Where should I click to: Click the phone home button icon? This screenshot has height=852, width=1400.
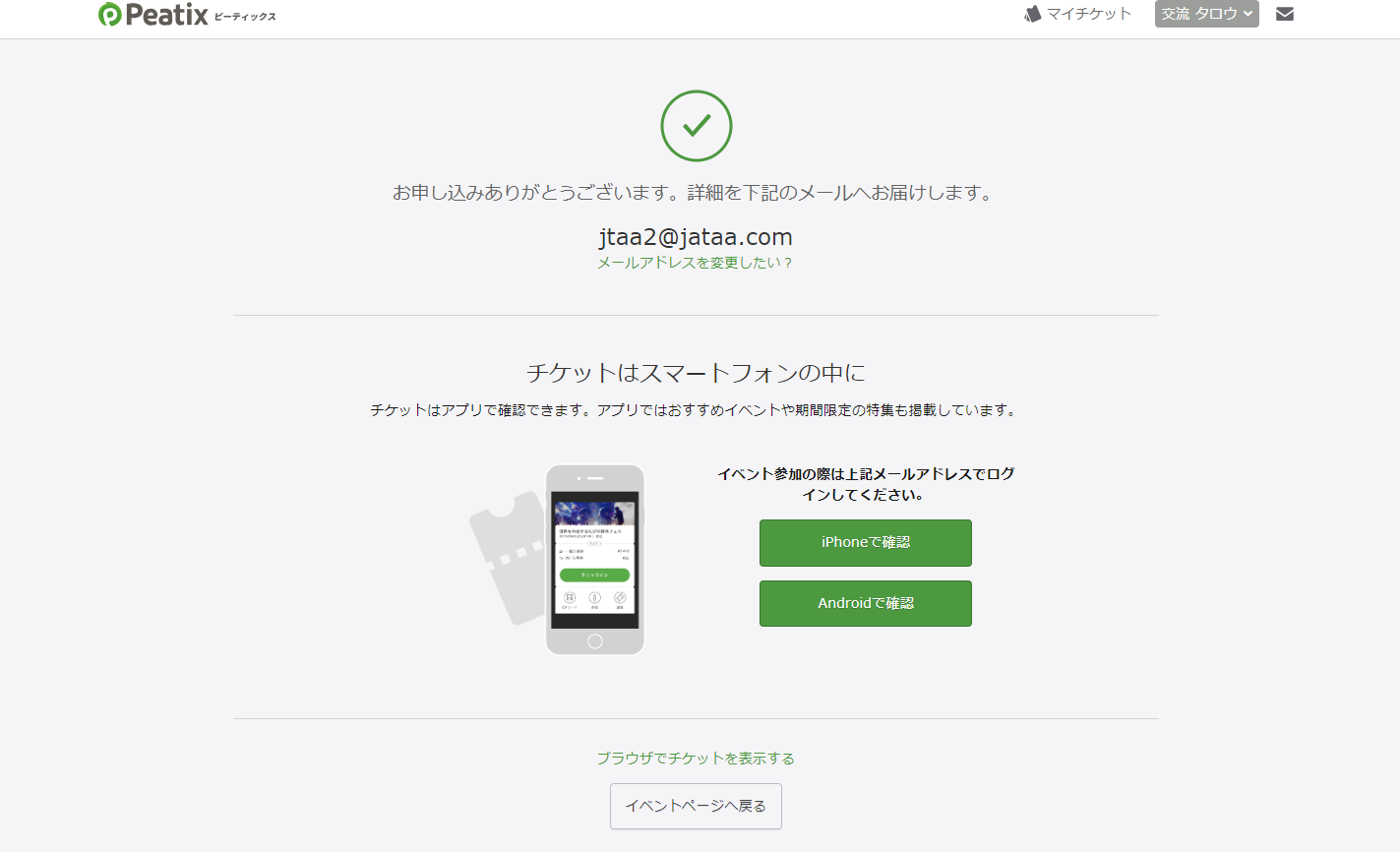pyautogui.click(x=594, y=641)
